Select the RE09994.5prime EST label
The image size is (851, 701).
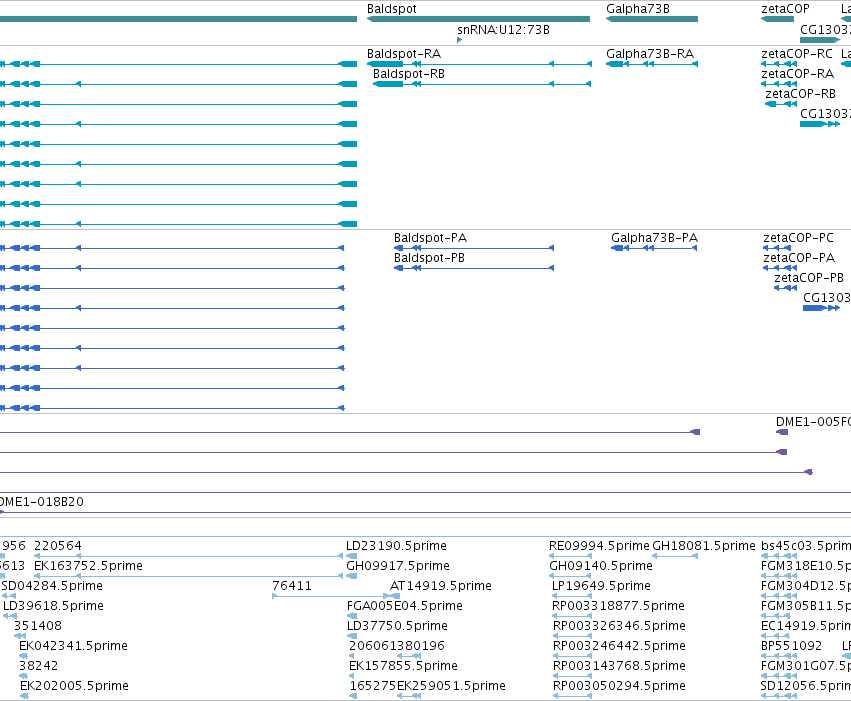pyautogui.click(x=599, y=546)
